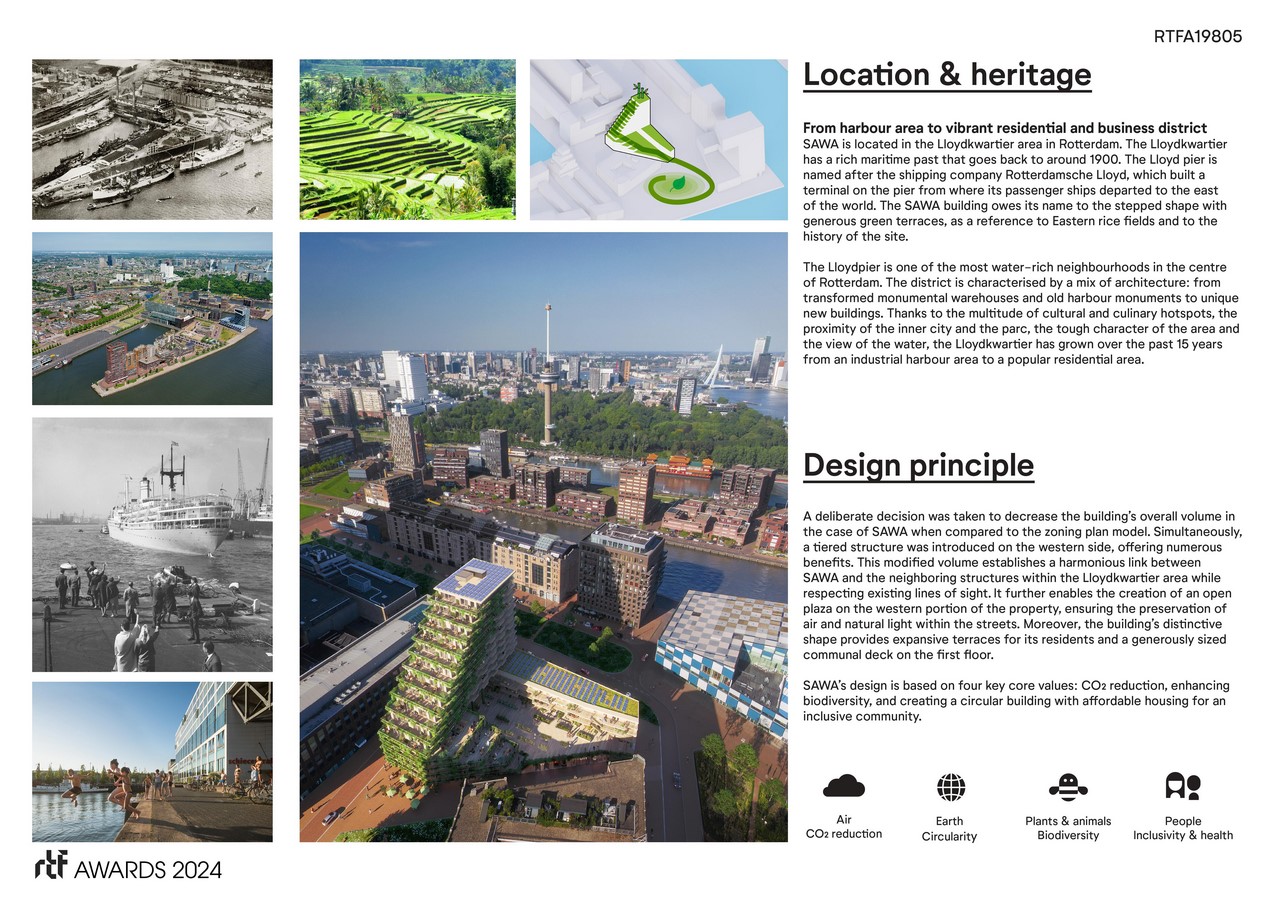Click the Location & heritage heading
Image resolution: width=1273 pixels, height=900 pixels.
click(946, 75)
